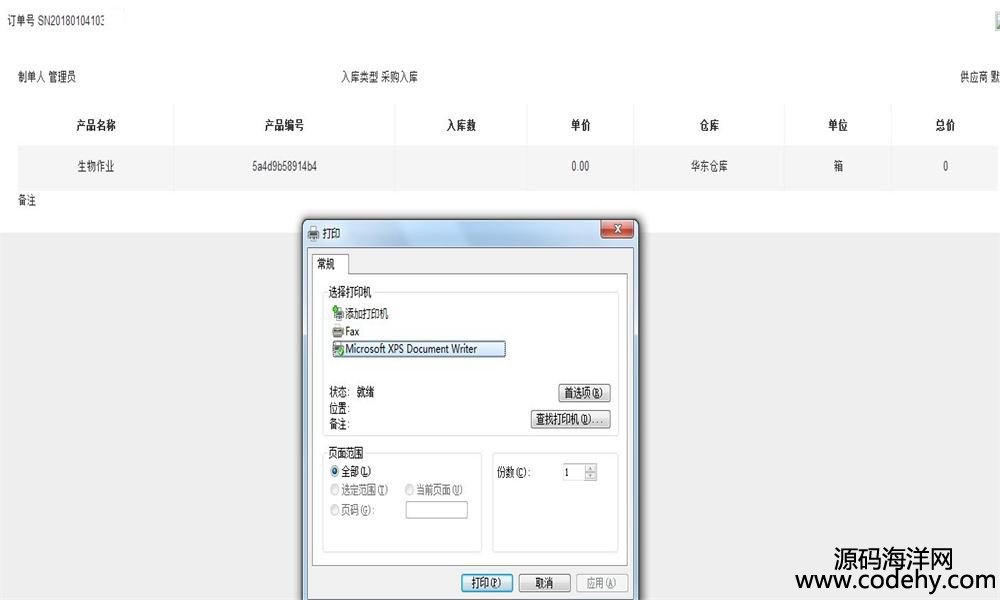Click the unit price cell 0.00
Viewport: 1000px width, 600px height.
tap(580, 166)
